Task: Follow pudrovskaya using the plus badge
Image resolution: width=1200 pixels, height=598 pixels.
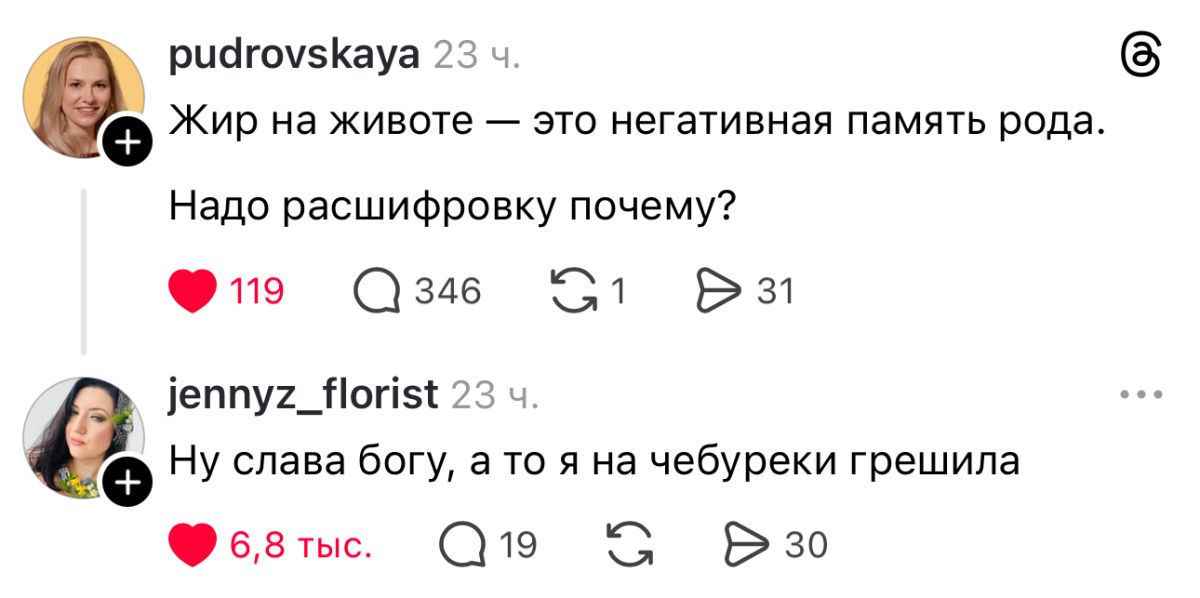Action: click(125, 147)
